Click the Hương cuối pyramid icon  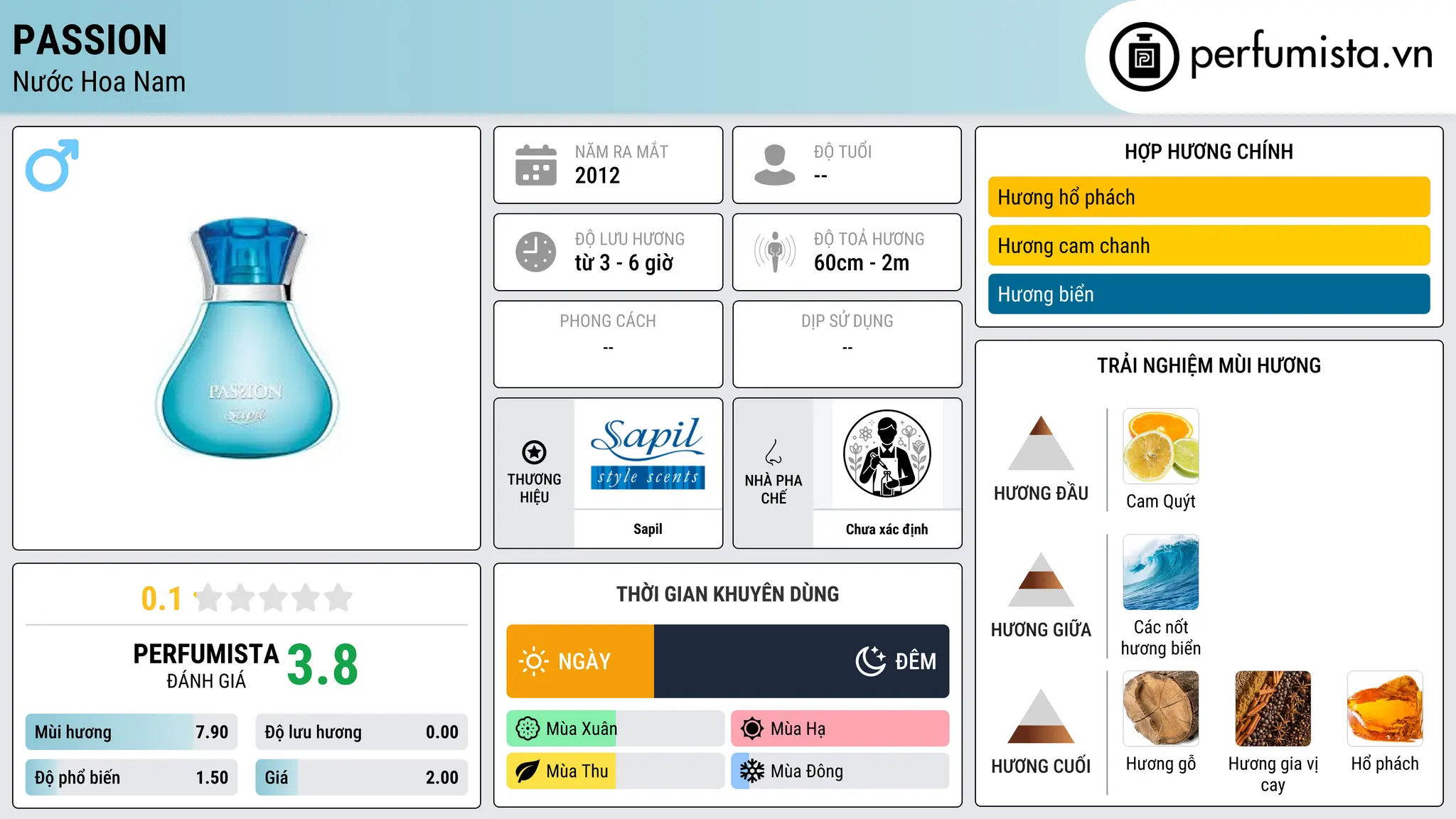pos(1041,716)
